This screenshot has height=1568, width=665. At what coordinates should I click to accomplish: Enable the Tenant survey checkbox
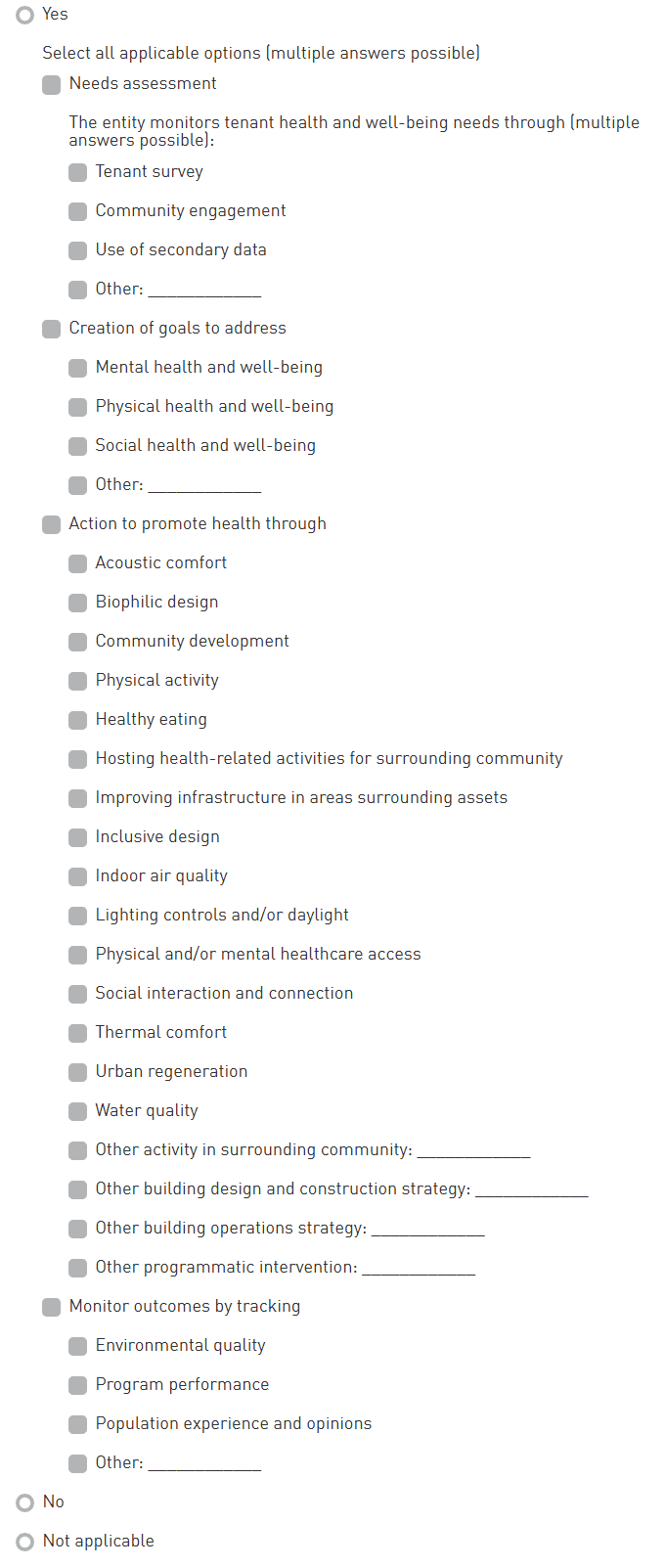(x=78, y=173)
